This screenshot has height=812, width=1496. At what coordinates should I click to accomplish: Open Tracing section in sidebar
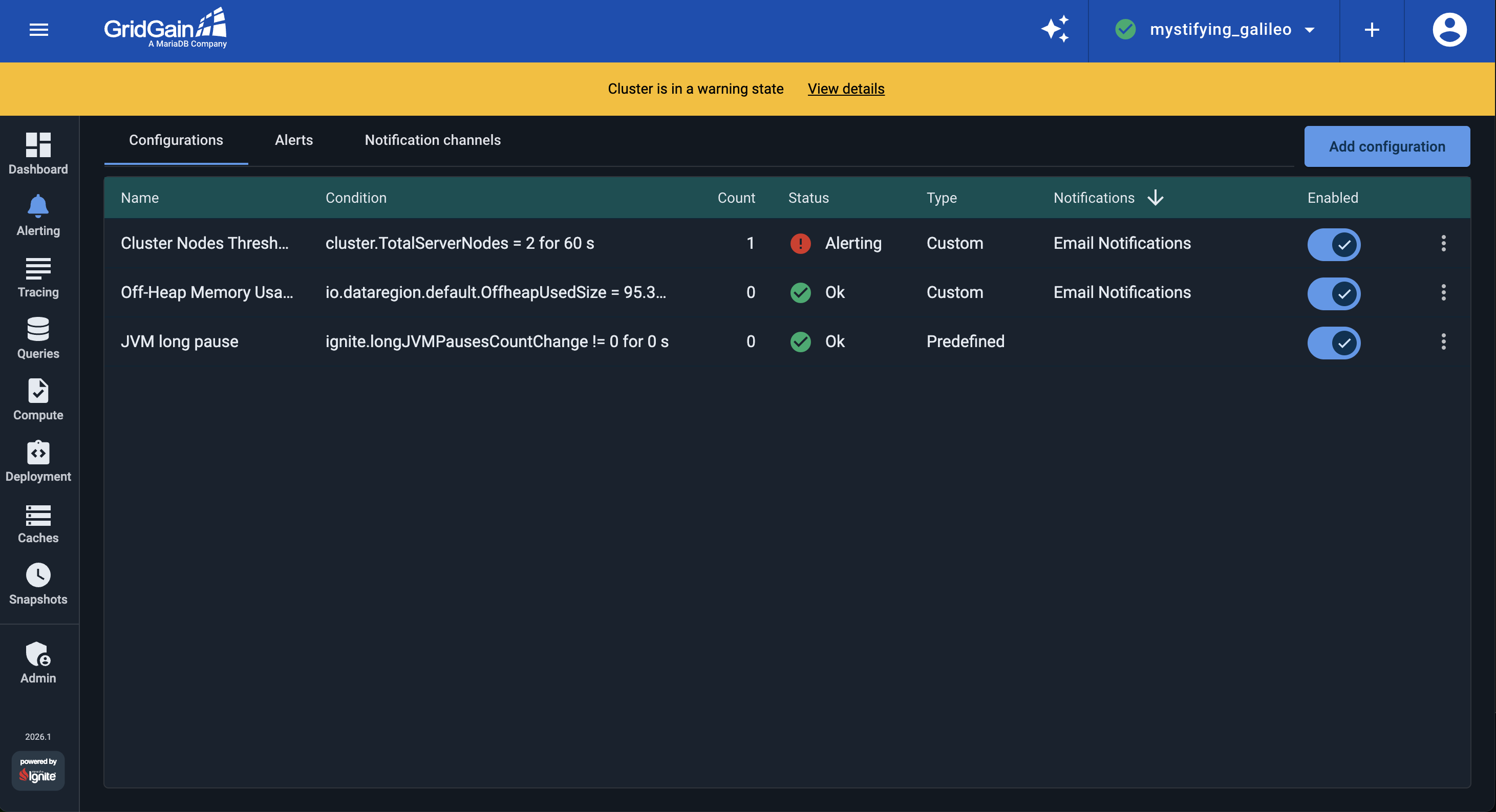[38, 276]
